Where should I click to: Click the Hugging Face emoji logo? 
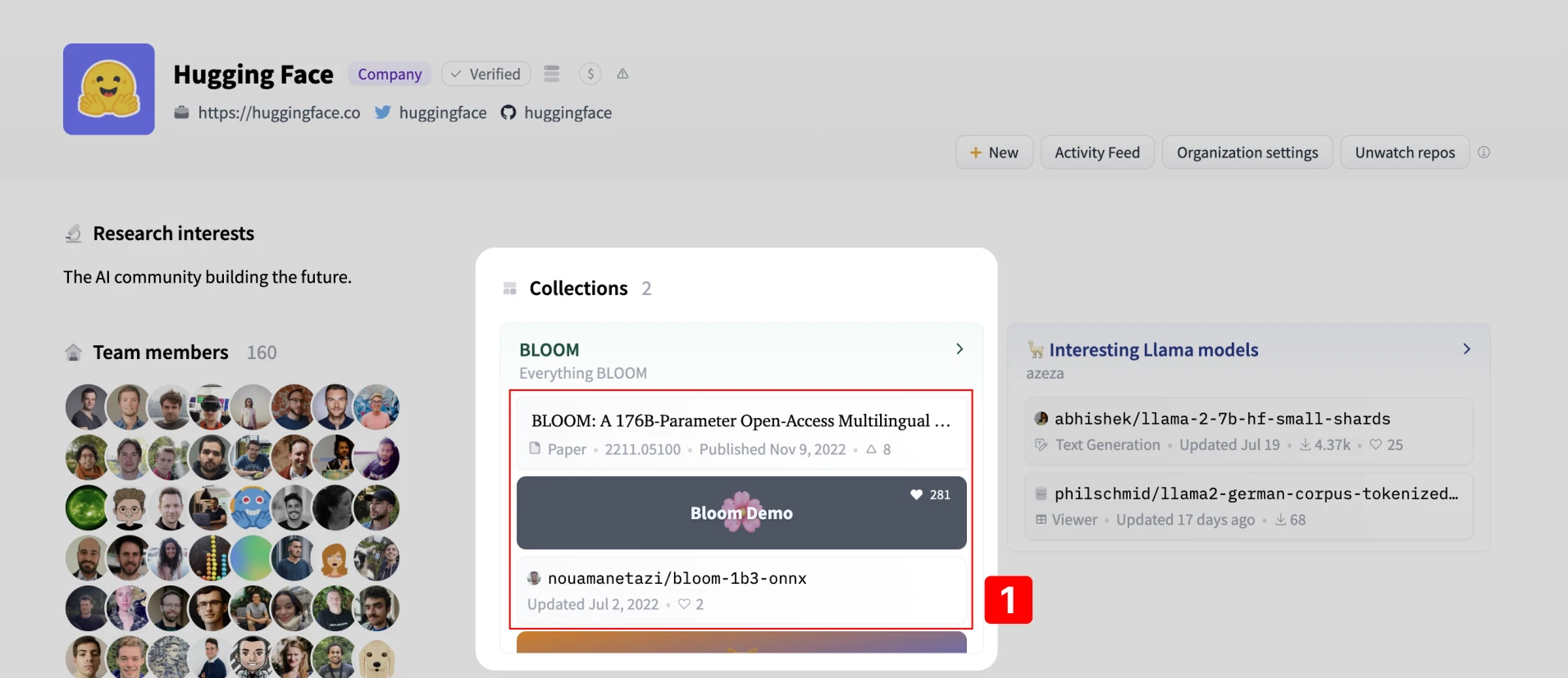(108, 89)
